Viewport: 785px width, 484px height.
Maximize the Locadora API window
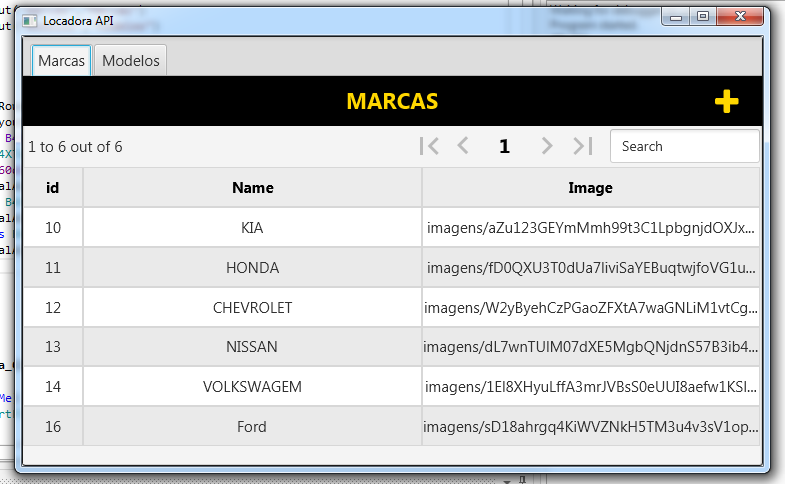click(x=703, y=17)
